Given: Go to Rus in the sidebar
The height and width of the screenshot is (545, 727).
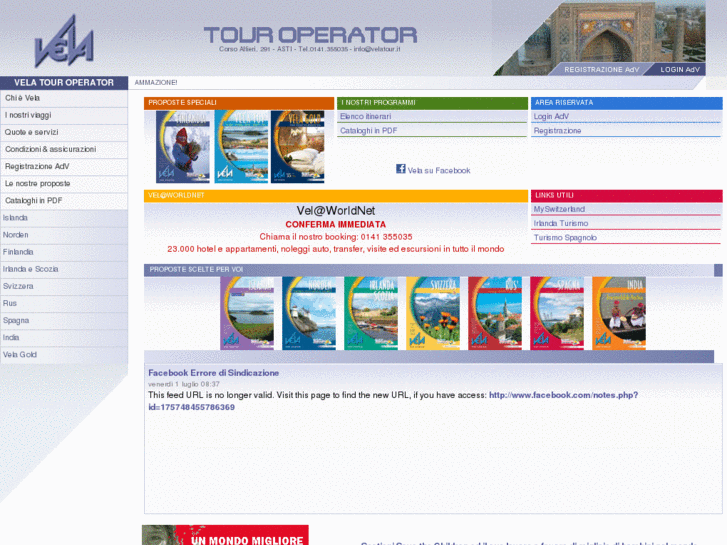Looking at the screenshot, I should point(64,304).
